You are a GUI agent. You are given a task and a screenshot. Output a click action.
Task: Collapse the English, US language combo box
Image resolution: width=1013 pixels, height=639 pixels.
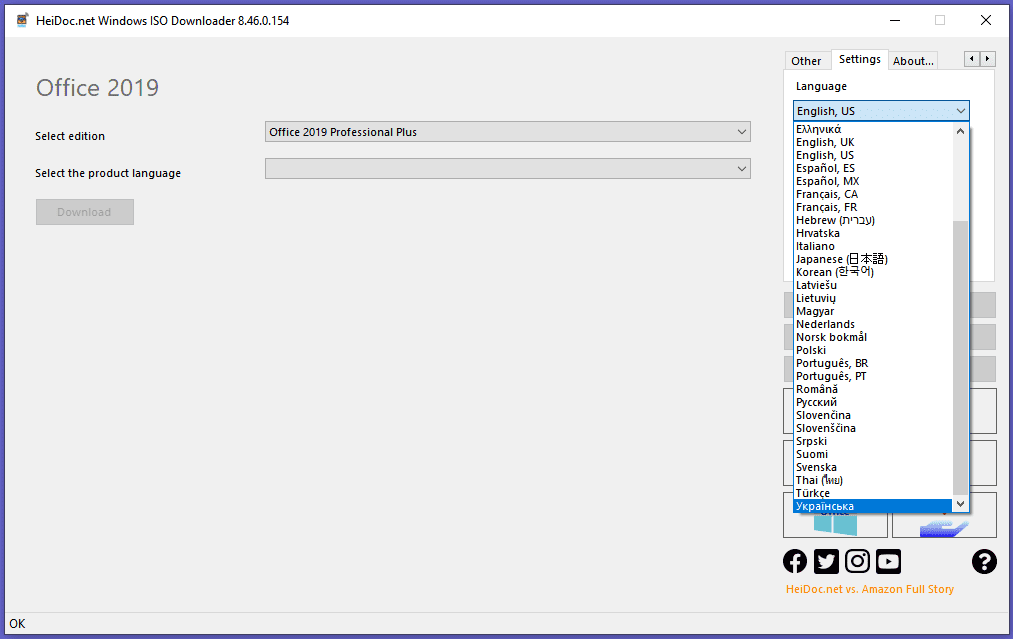tap(881, 111)
